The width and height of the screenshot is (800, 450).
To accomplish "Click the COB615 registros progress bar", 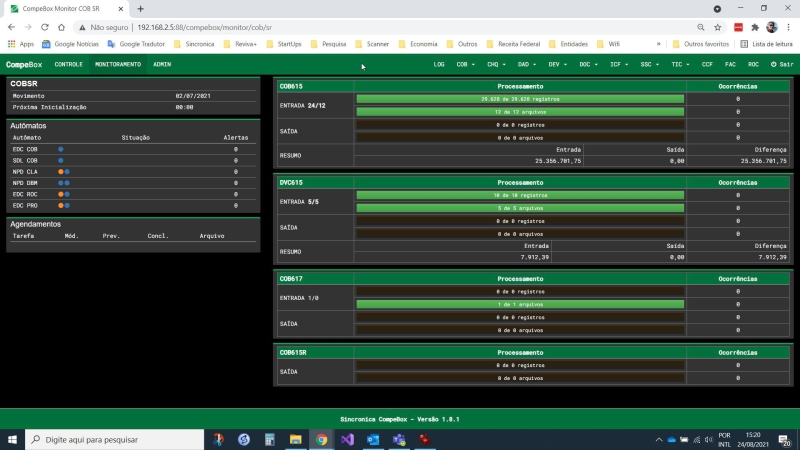I will (520, 99).
